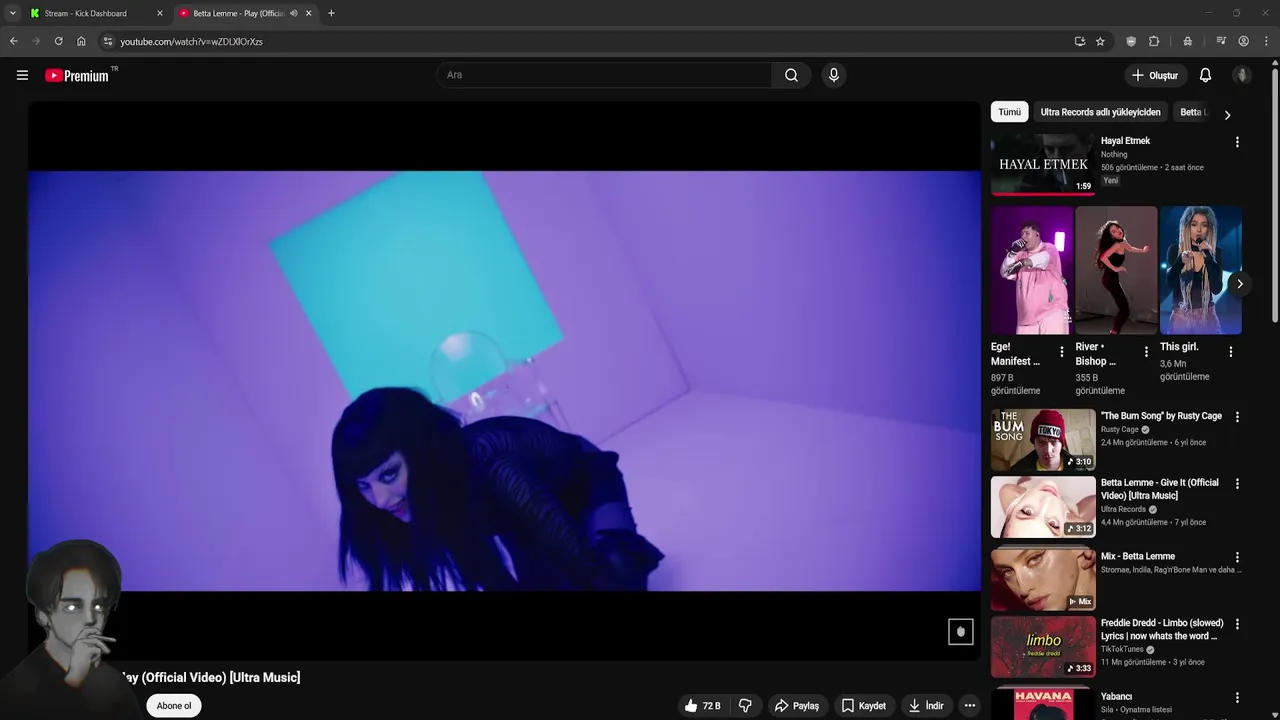This screenshot has height=720, width=1280.
Task: Open the Give It video thumbnail
Action: 1043,506
